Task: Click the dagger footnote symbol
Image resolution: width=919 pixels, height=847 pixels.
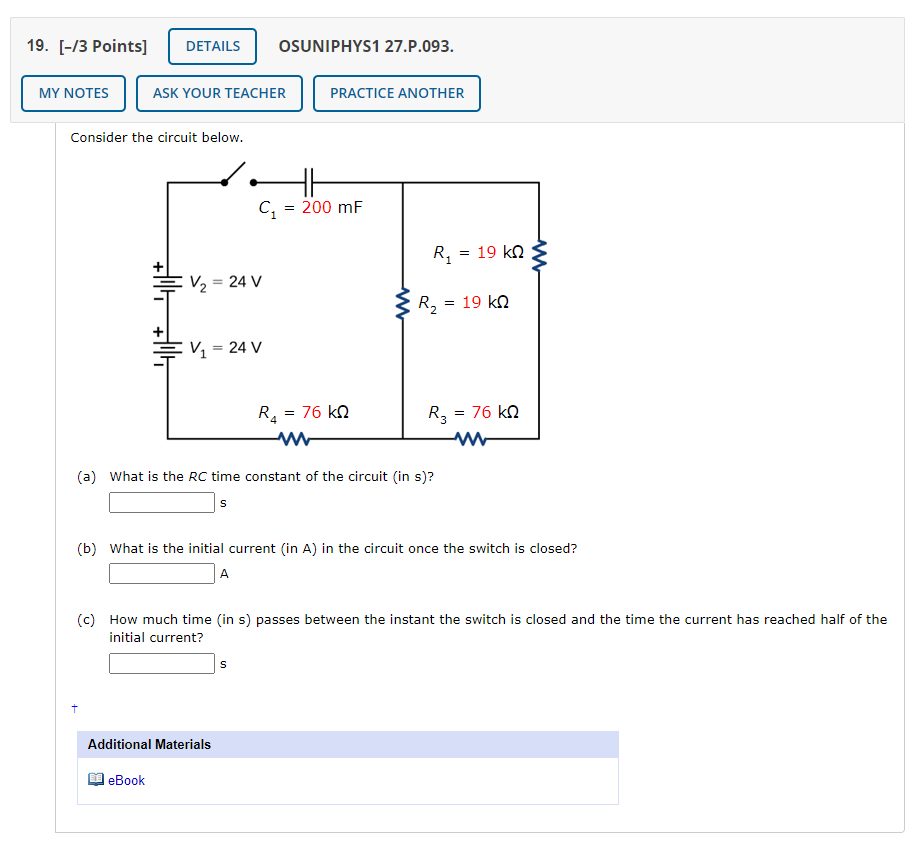Action: pyautogui.click(x=74, y=708)
